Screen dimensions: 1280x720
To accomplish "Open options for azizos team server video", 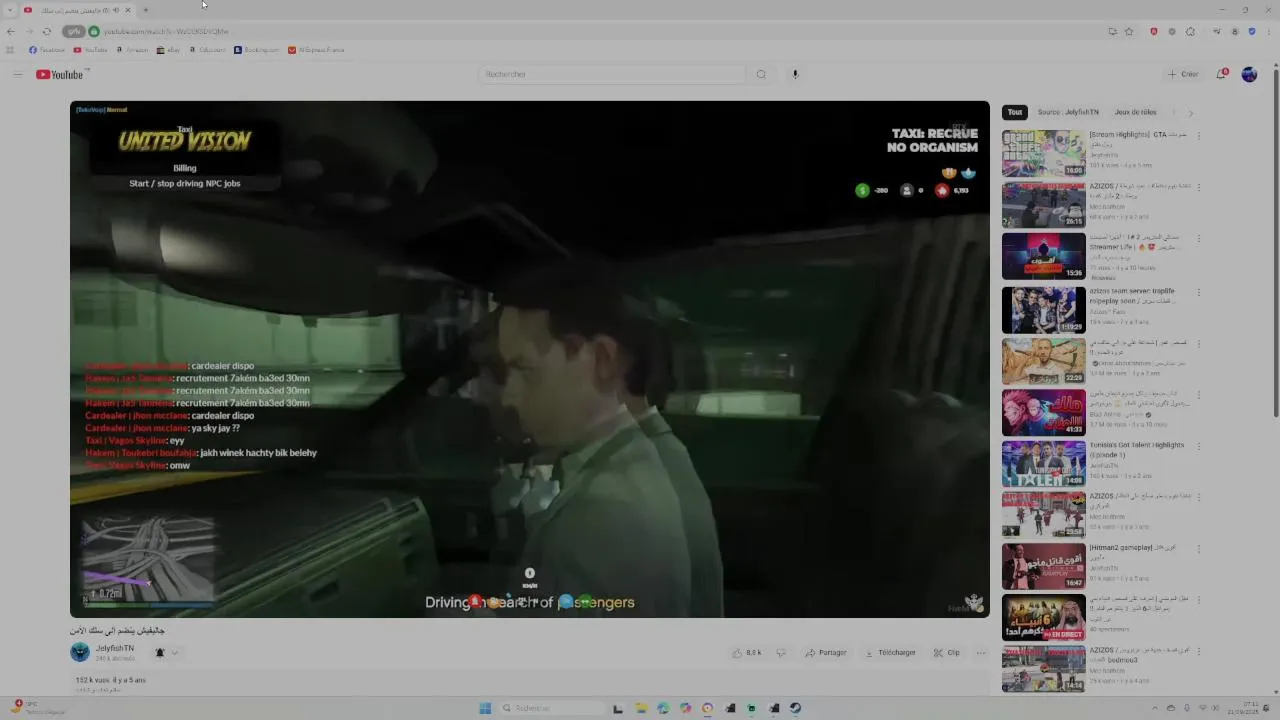I will tap(1198, 292).
